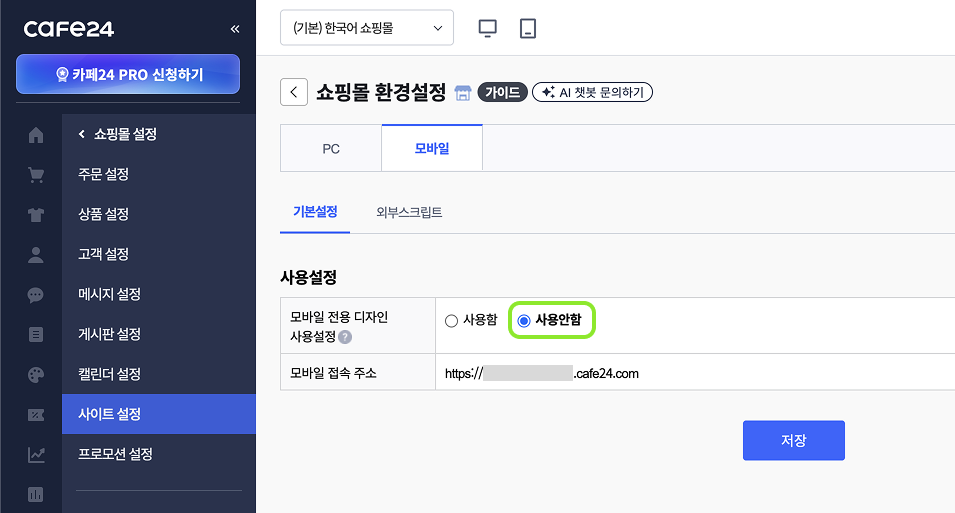Open the document board icon
This screenshot has width=955, height=513.
pyautogui.click(x=36, y=334)
